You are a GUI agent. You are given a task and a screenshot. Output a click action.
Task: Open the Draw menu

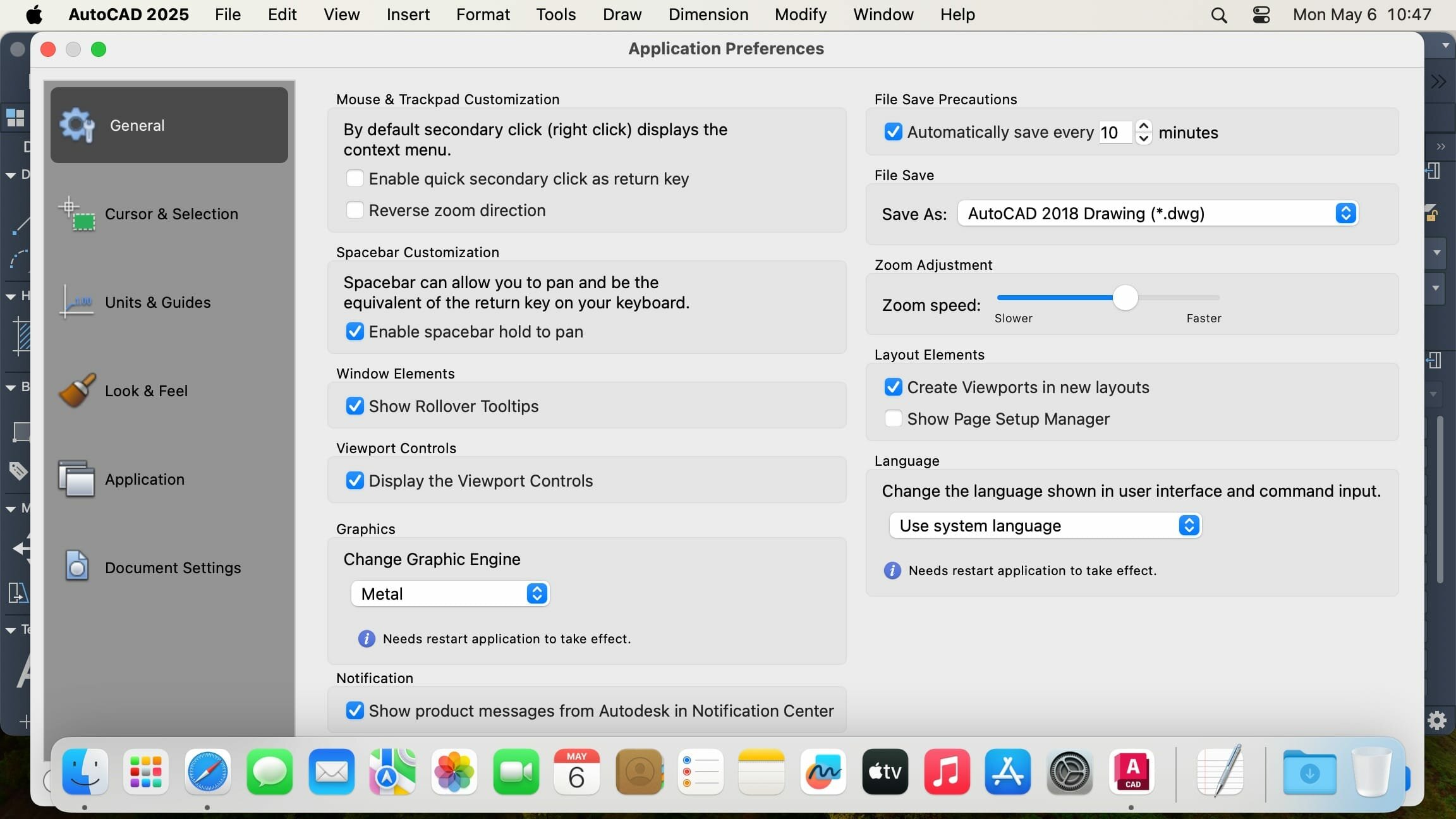622,15
